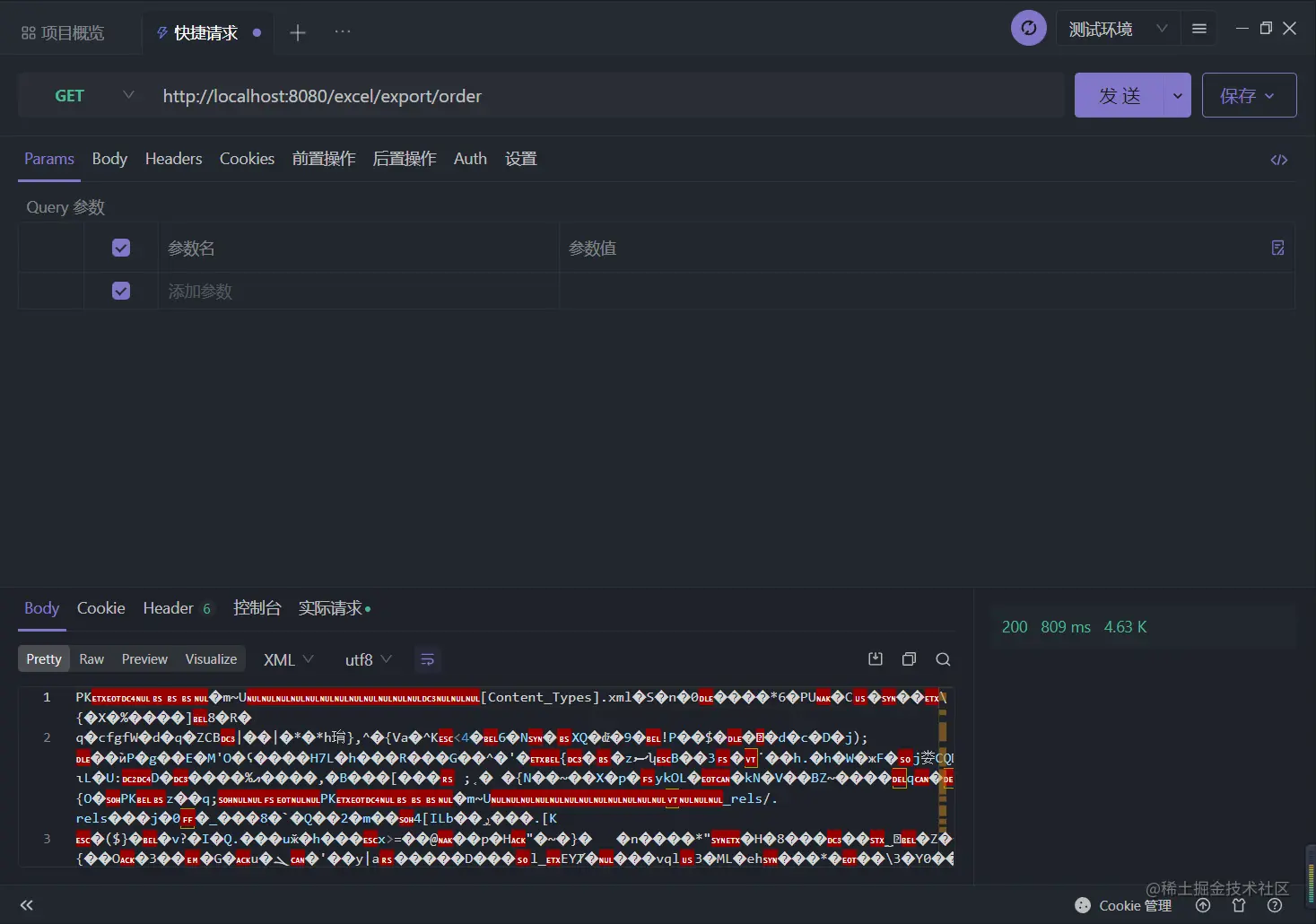The height and width of the screenshot is (924, 1316).
Task: Click the help question-mark icon bottom right
Action: click(x=1276, y=905)
